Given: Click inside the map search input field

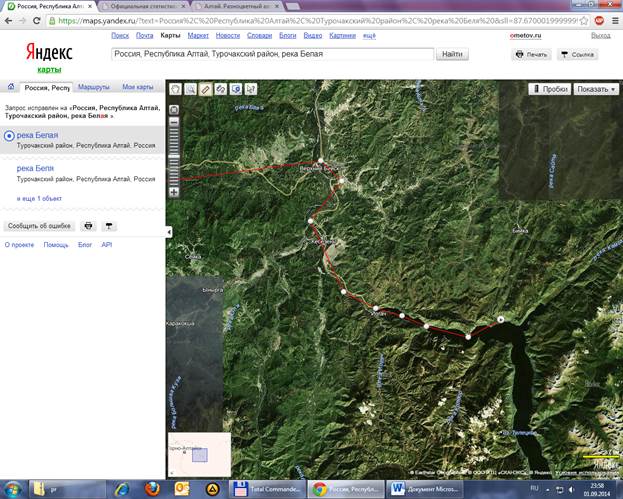Looking at the screenshot, I should tap(273, 54).
